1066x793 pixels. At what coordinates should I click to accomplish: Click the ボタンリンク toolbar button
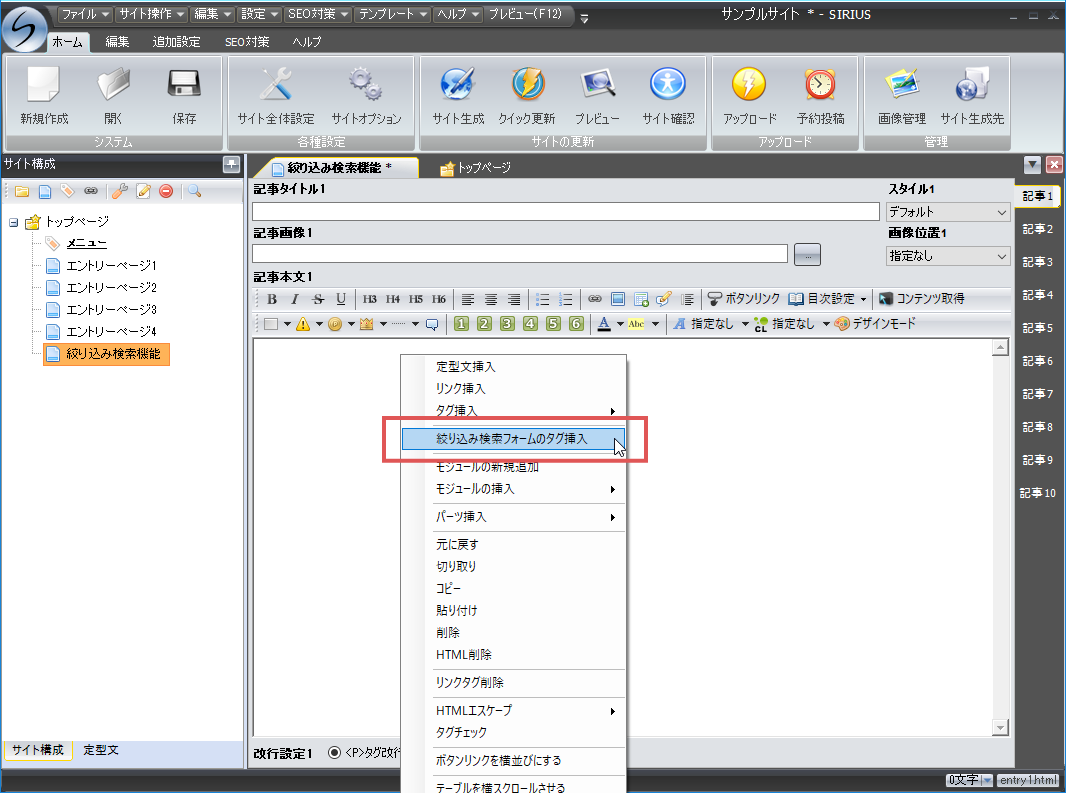(x=743, y=299)
